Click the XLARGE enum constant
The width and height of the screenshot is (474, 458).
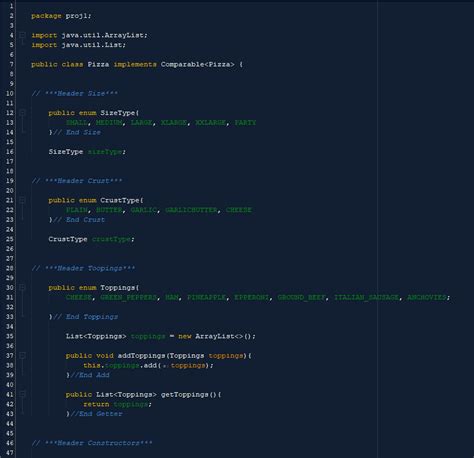click(x=174, y=122)
